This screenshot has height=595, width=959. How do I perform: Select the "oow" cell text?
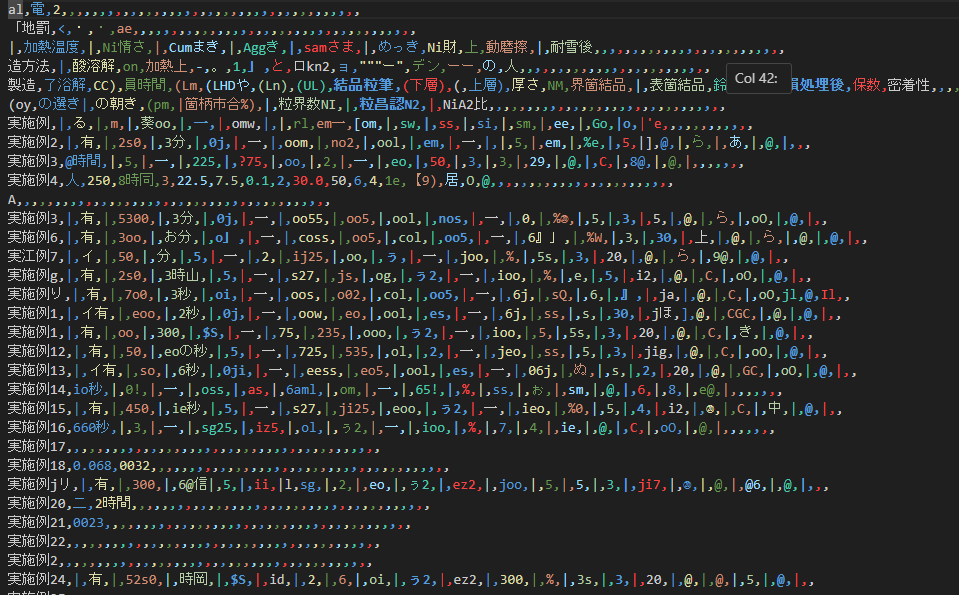click(x=310, y=314)
